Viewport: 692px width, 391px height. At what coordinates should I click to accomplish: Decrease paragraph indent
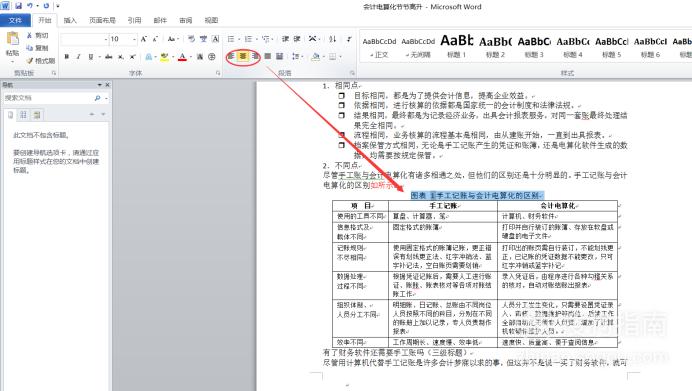pos(286,39)
